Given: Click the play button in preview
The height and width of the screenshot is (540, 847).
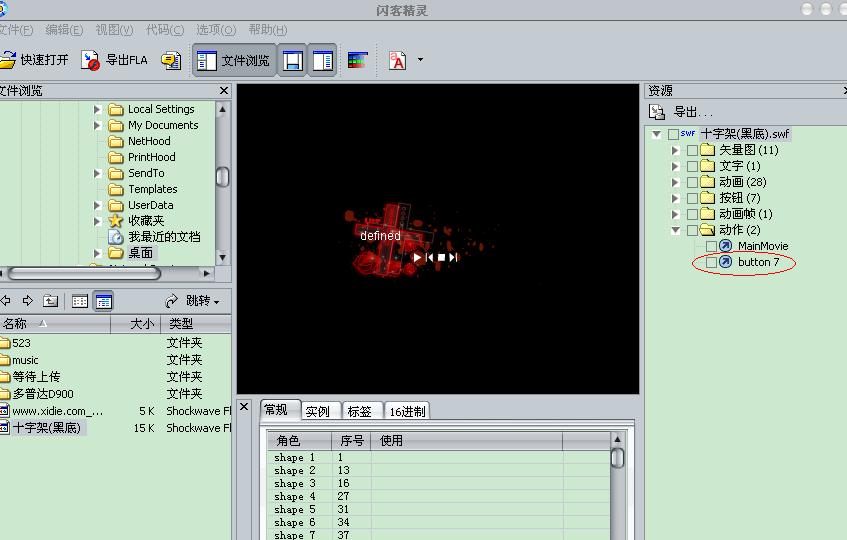Looking at the screenshot, I should coord(416,258).
